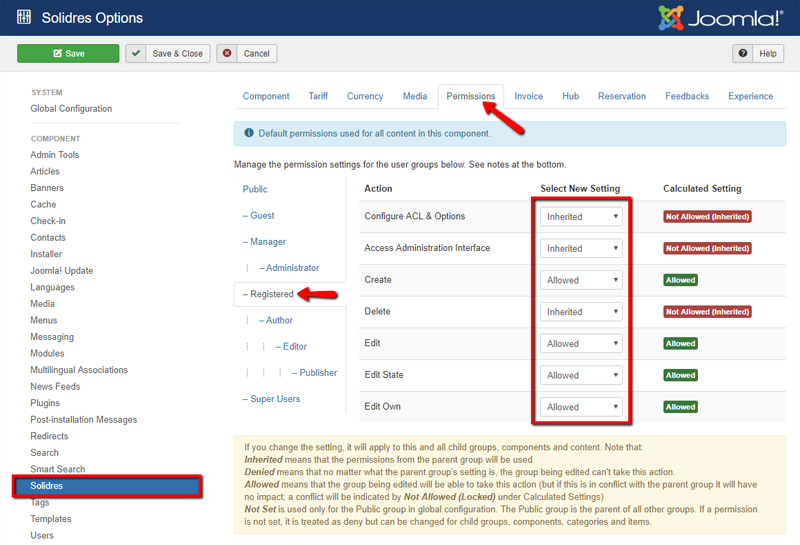
Task: Open Banners component options
Action: 47,188
